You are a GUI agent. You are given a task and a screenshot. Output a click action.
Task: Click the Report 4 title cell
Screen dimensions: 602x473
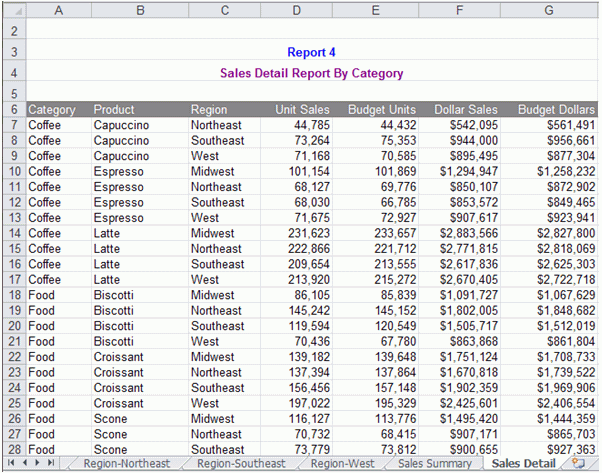[312, 53]
